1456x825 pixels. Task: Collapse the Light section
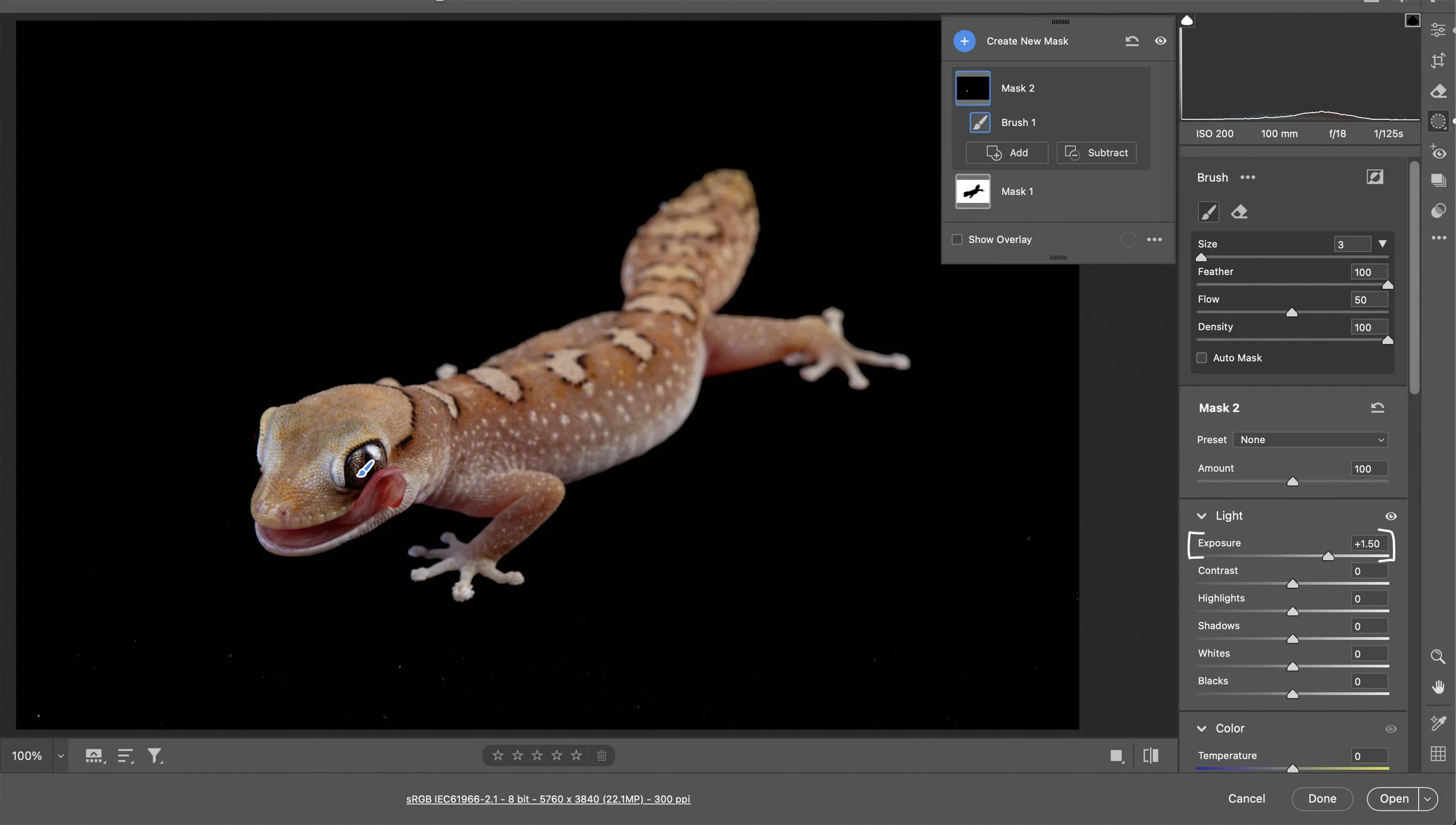tap(1203, 516)
